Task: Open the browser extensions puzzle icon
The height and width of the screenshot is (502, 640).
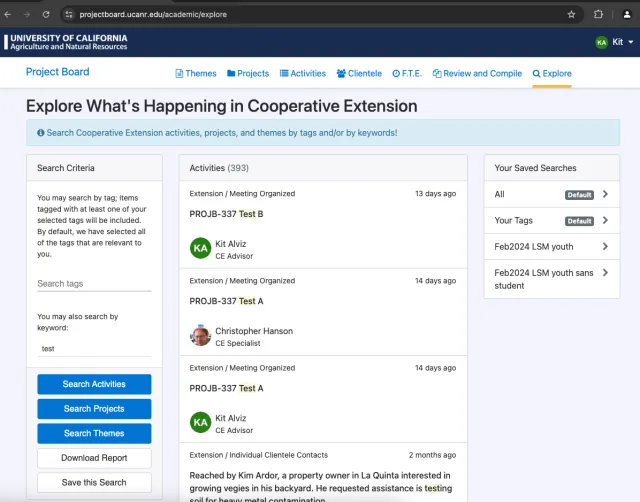Action: [x=598, y=15]
